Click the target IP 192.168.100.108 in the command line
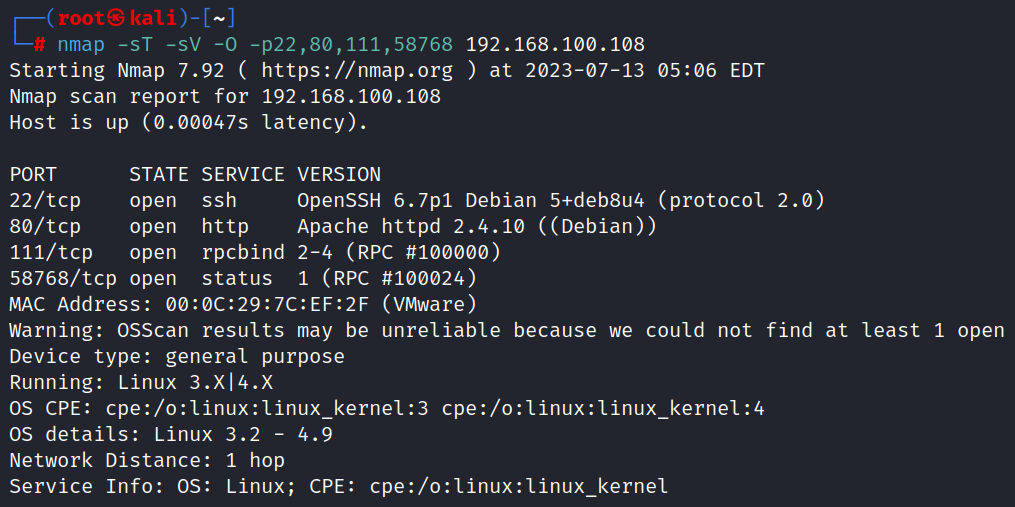Viewport: 1015px width, 507px height. tap(555, 45)
